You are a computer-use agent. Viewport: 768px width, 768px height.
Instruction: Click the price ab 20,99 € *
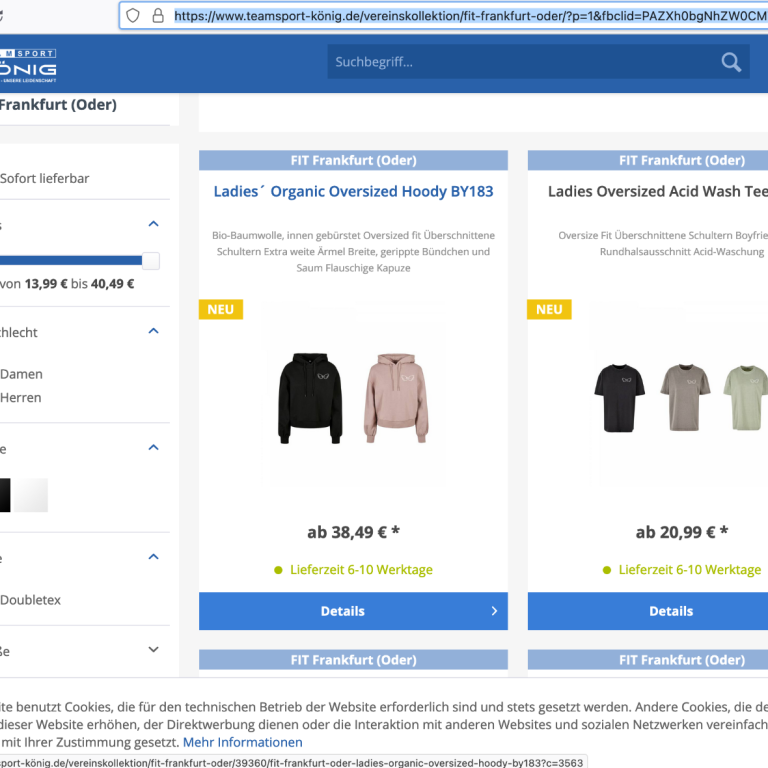pos(682,532)
